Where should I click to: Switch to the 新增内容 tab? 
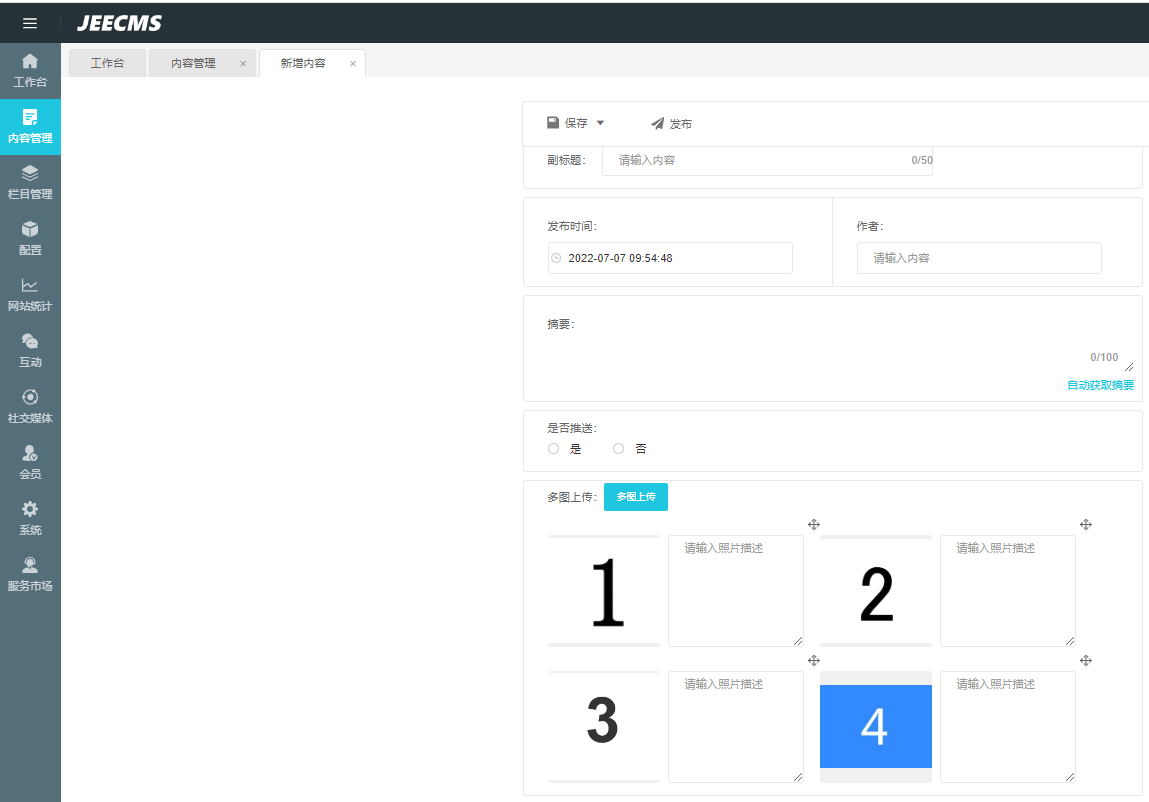303,63
